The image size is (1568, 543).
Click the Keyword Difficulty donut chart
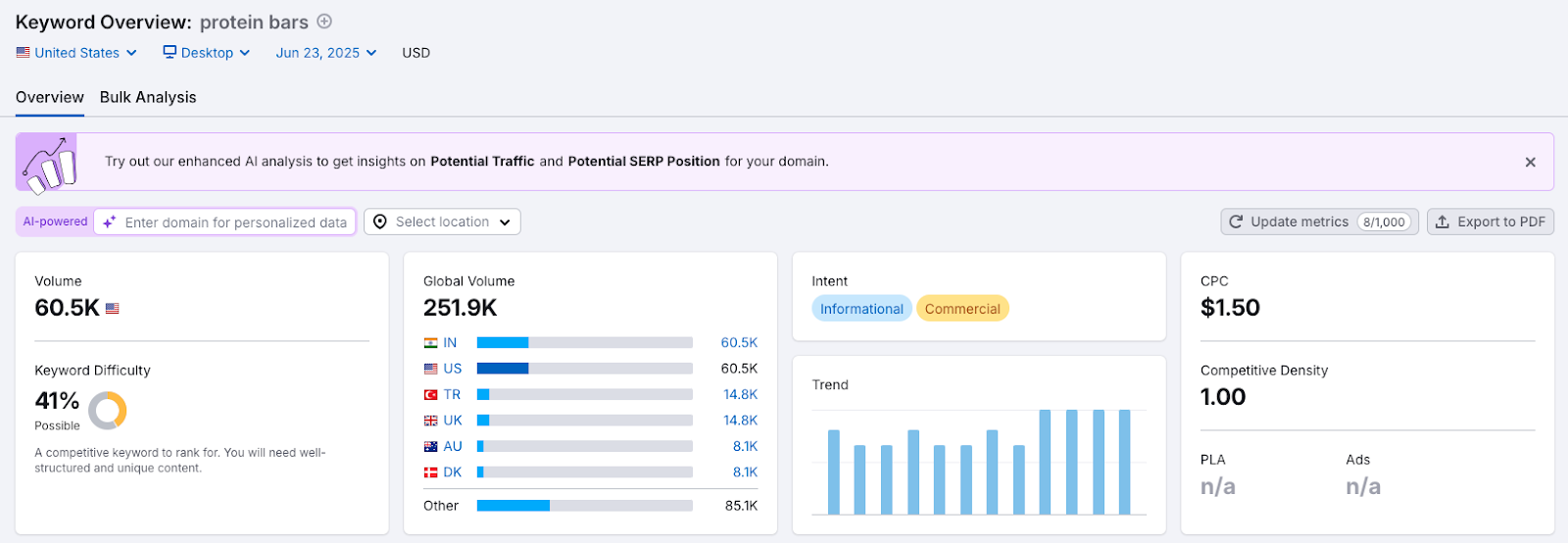[108, 411]
